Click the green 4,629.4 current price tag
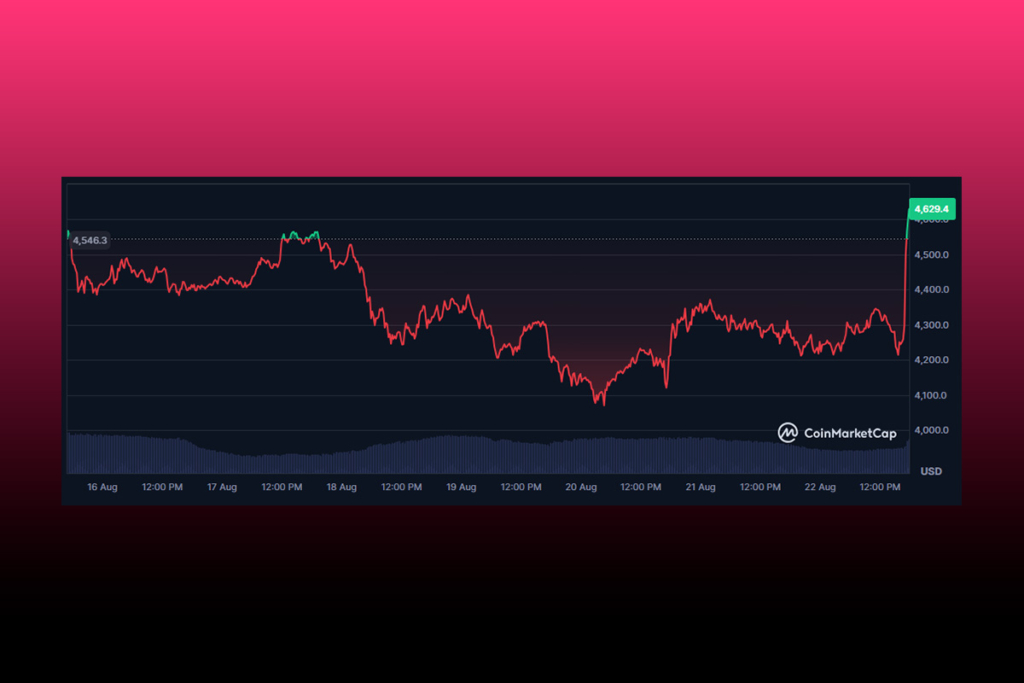 [931, 209]
